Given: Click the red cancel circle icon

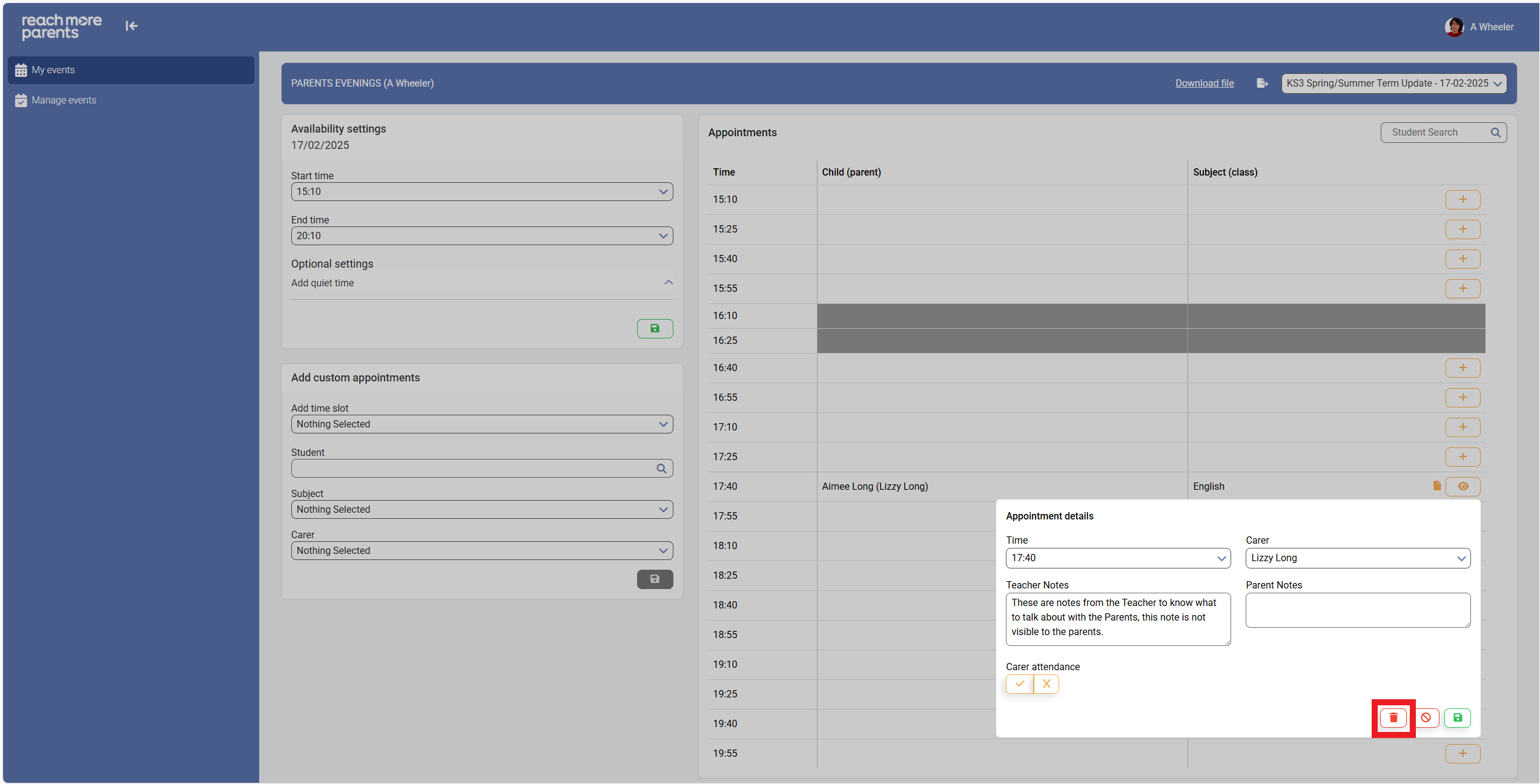Looking at the screenshot, I should (1426, 717).
